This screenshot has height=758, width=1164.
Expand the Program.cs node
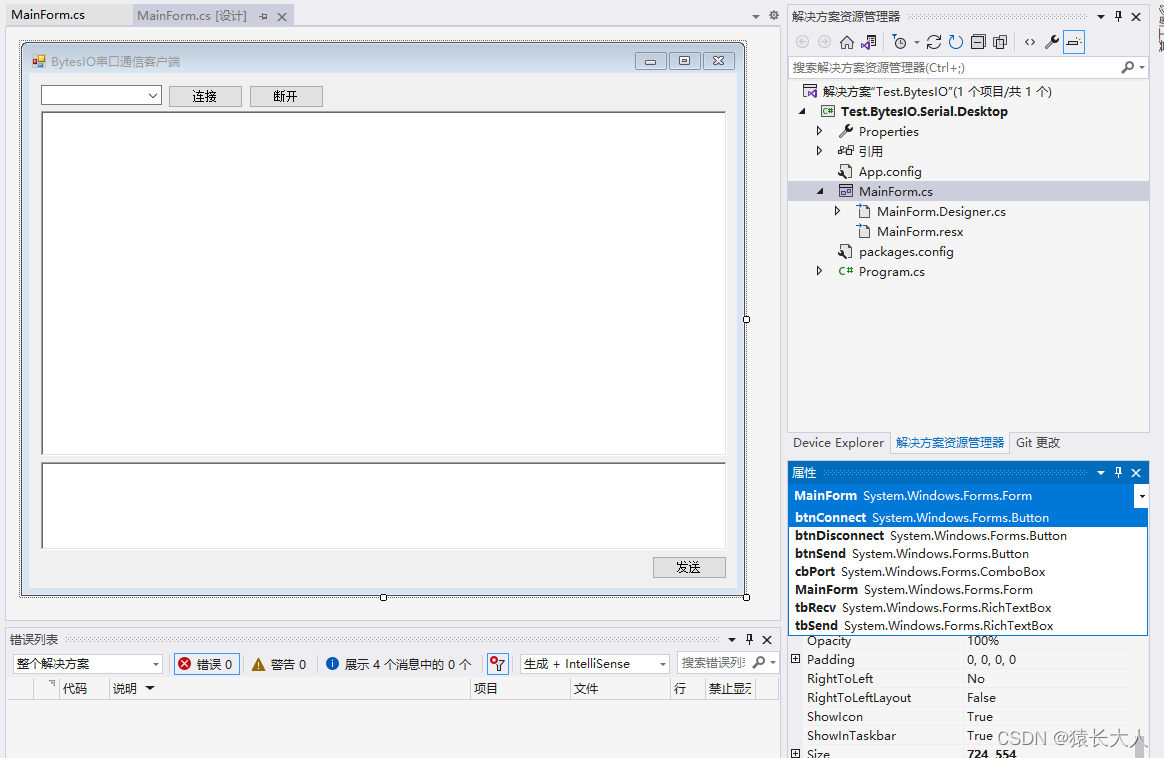(x=820, y=271)
